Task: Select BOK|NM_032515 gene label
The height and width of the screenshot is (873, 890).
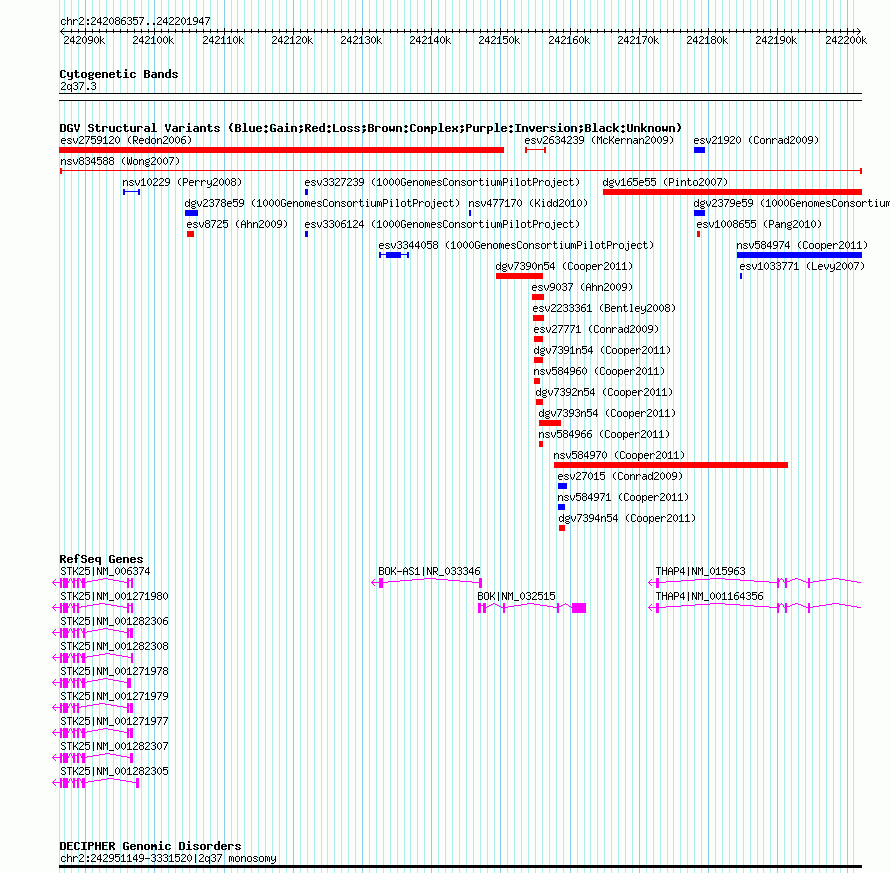Action: click(x=516, y=596)
